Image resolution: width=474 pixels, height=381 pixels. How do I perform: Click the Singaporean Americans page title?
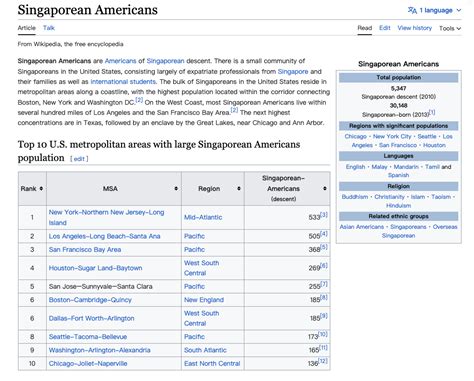tap(88, 10)
